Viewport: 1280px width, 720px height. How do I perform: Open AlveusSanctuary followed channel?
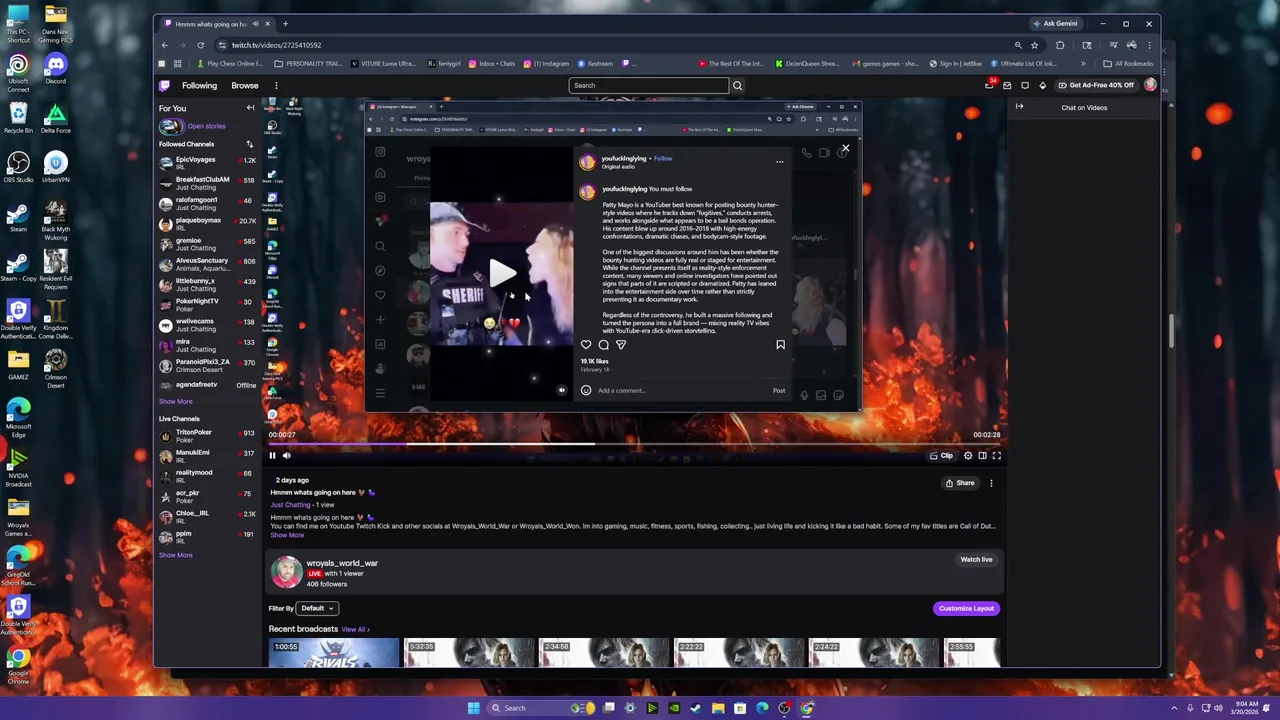pos(207,264)
